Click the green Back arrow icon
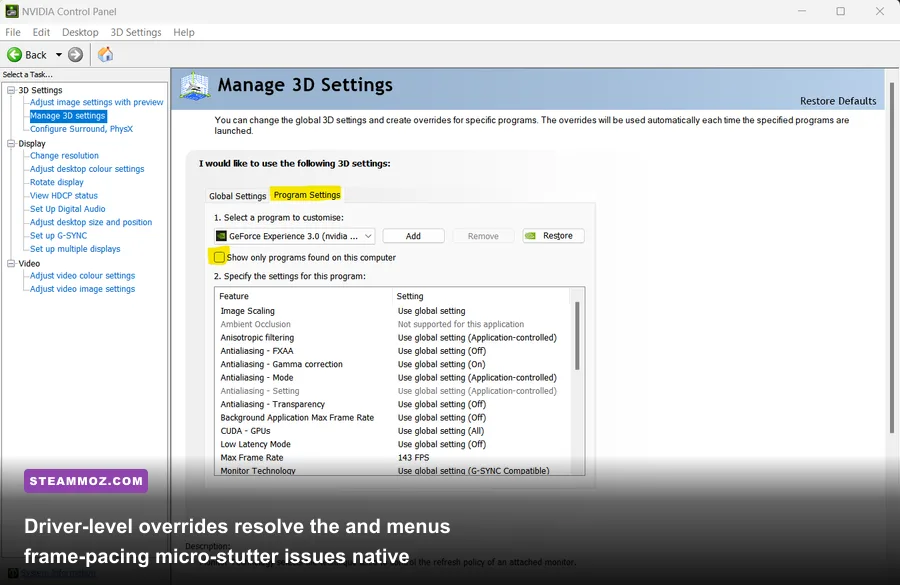Image resolution: width=900 pixels, height=585 pixels. [14, 55]
